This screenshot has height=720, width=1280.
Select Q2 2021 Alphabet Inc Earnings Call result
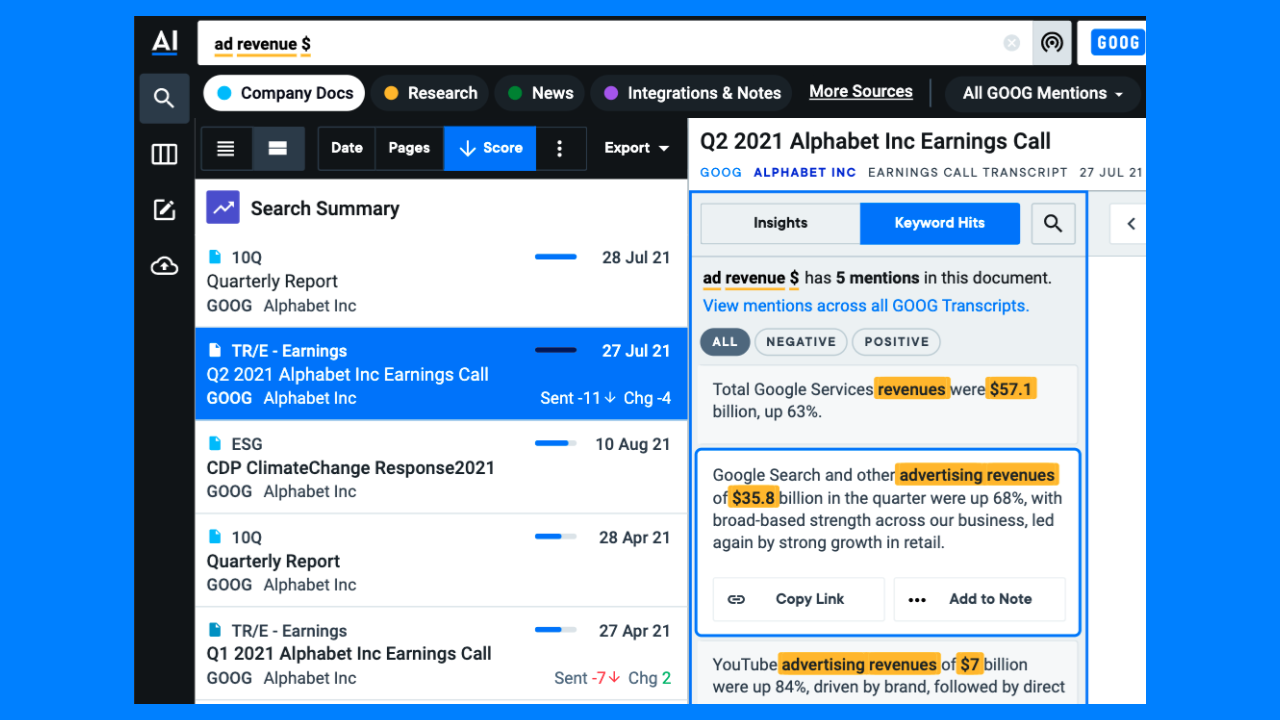[x=441, y=374]
